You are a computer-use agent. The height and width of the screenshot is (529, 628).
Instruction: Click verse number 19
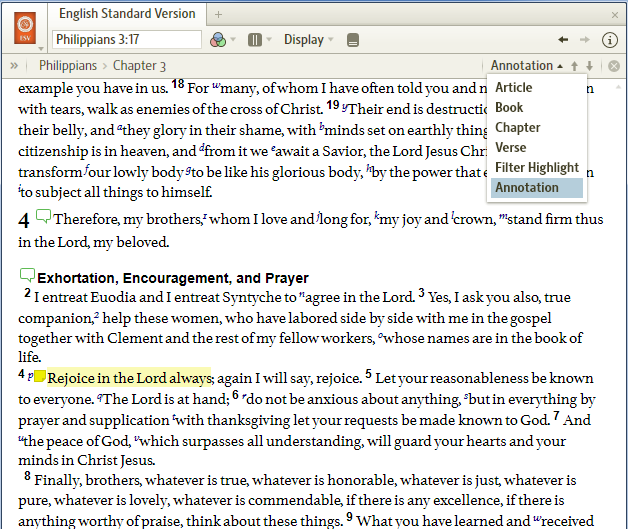pos(333,105)
